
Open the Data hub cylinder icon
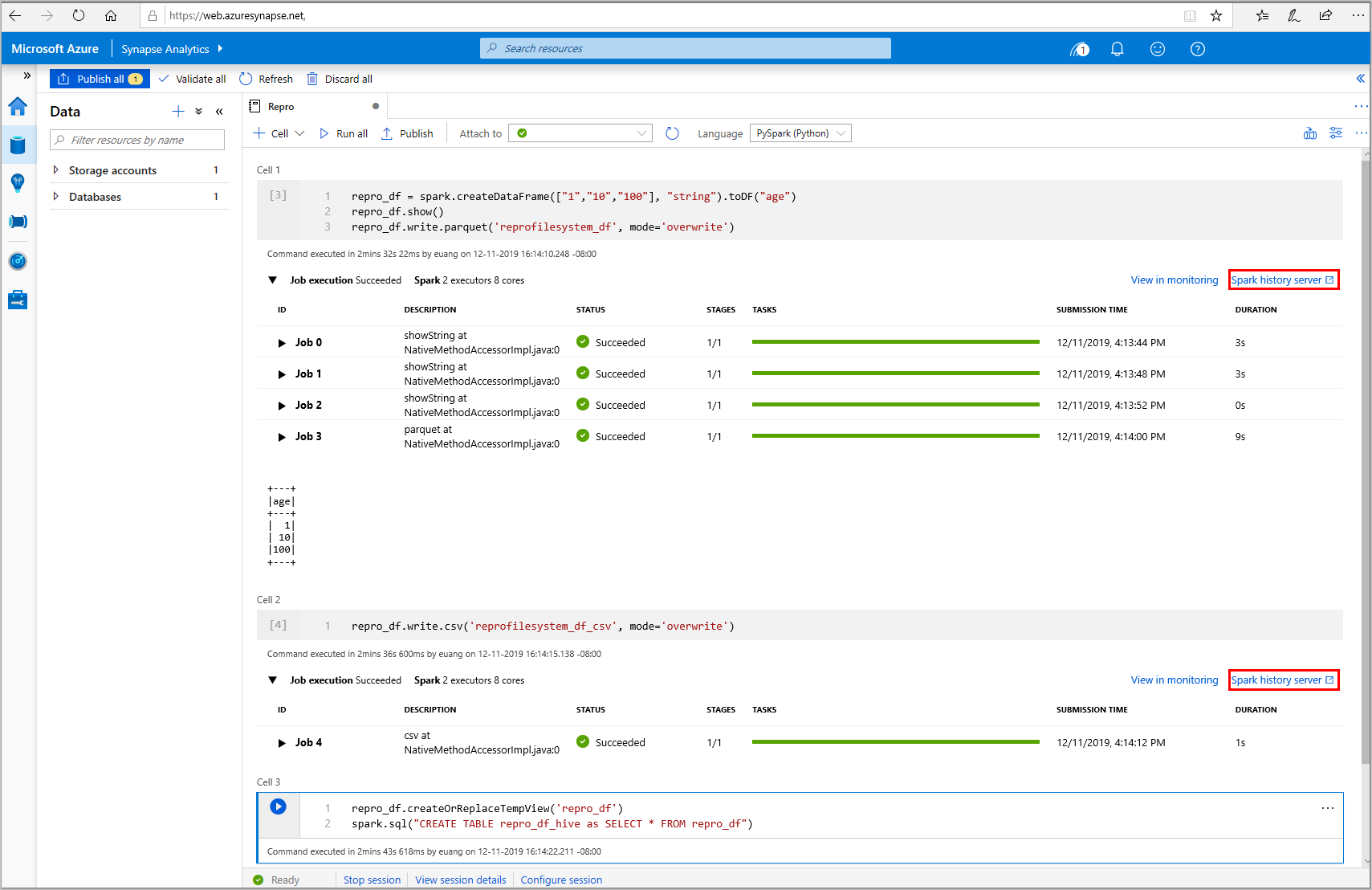pyautogui.click(x=18, y=145)
